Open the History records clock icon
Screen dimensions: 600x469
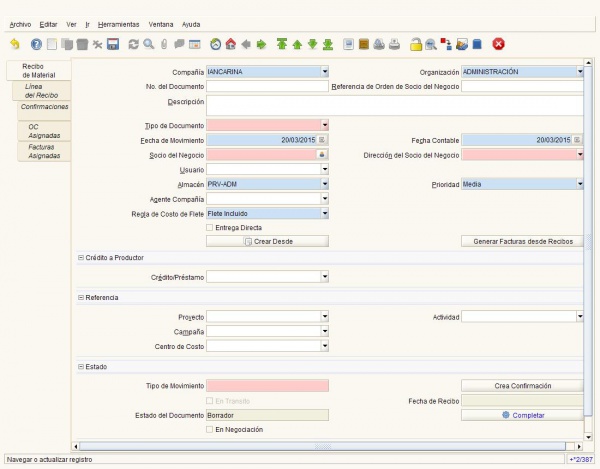(215, 44)
